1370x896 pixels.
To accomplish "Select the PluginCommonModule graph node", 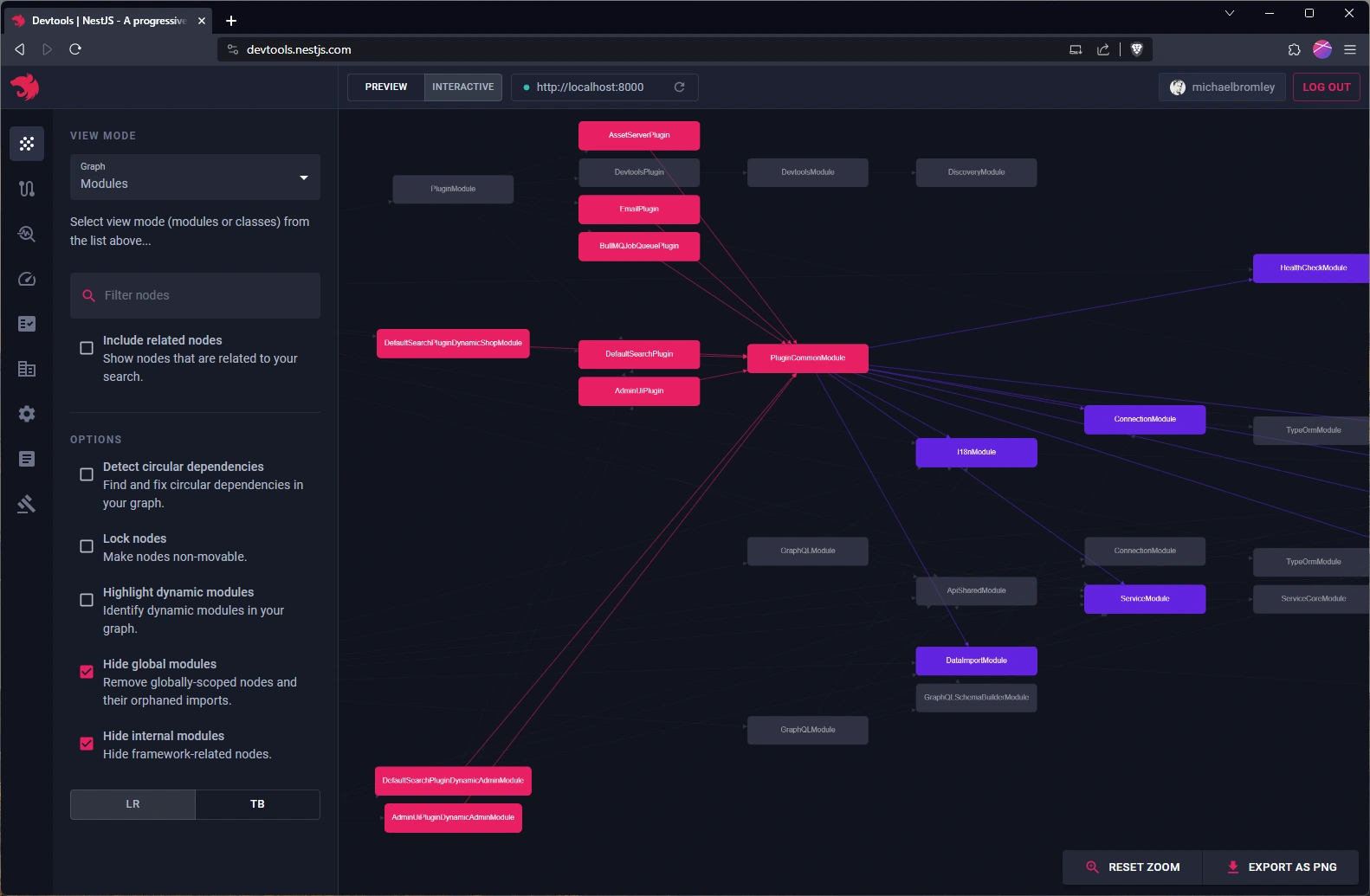I will tap(807, 358).
